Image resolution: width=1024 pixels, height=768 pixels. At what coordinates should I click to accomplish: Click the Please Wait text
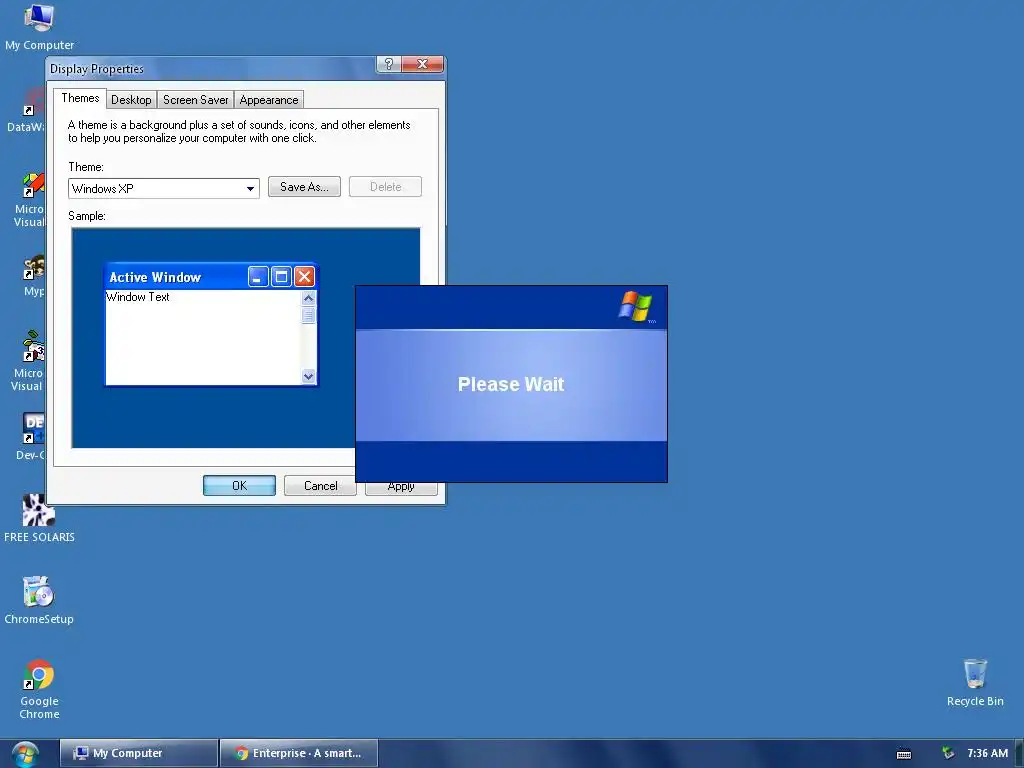click(511, 384)
